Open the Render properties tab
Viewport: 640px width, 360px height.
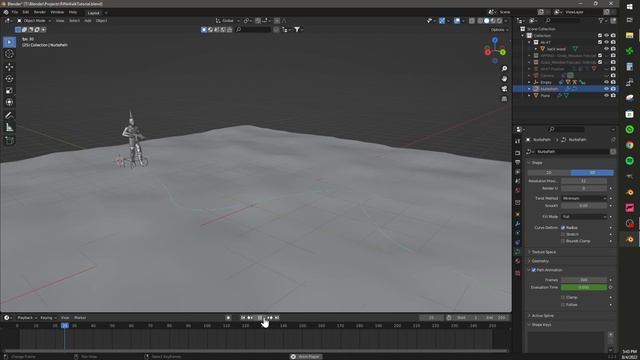point(518,153)
